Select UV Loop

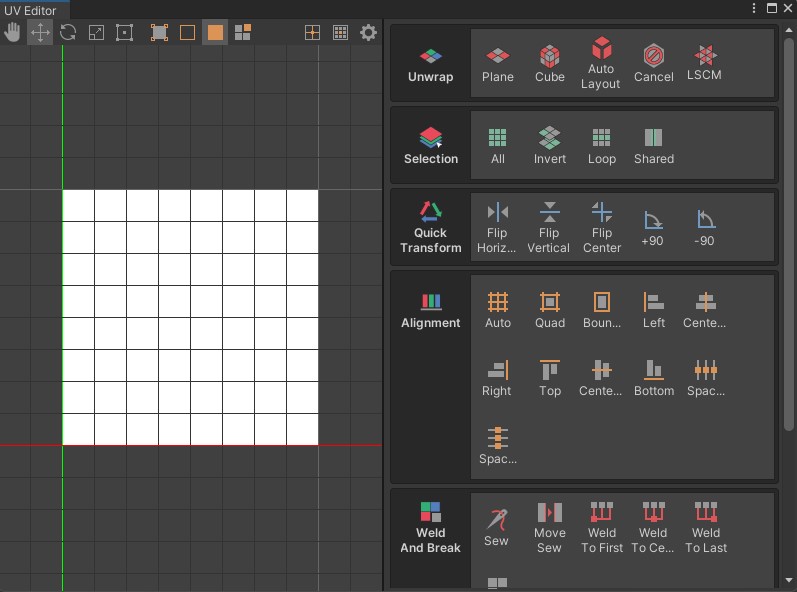[x=602, y=146]
